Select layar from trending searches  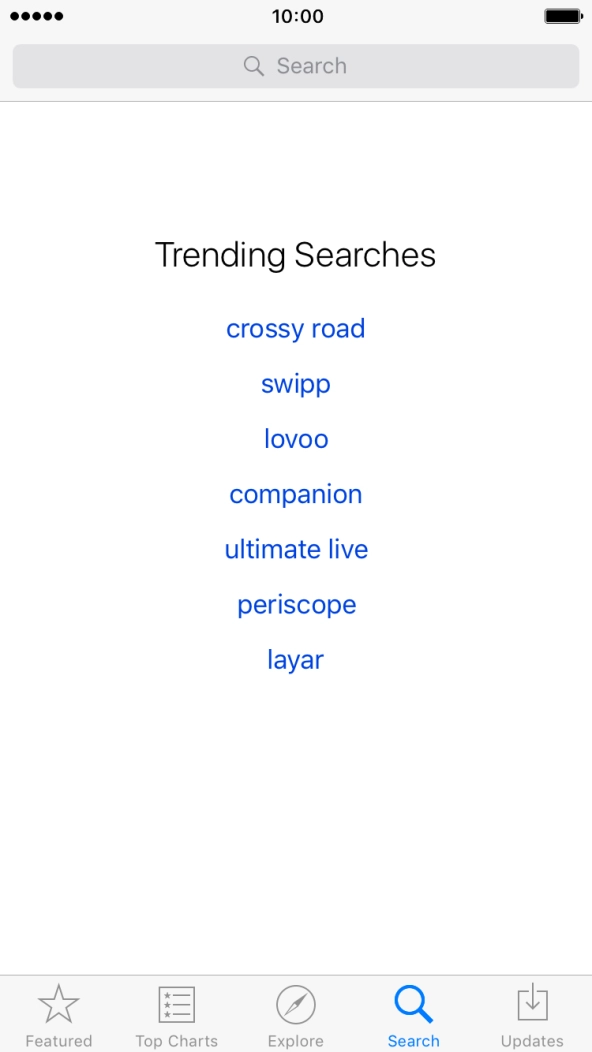295,659
